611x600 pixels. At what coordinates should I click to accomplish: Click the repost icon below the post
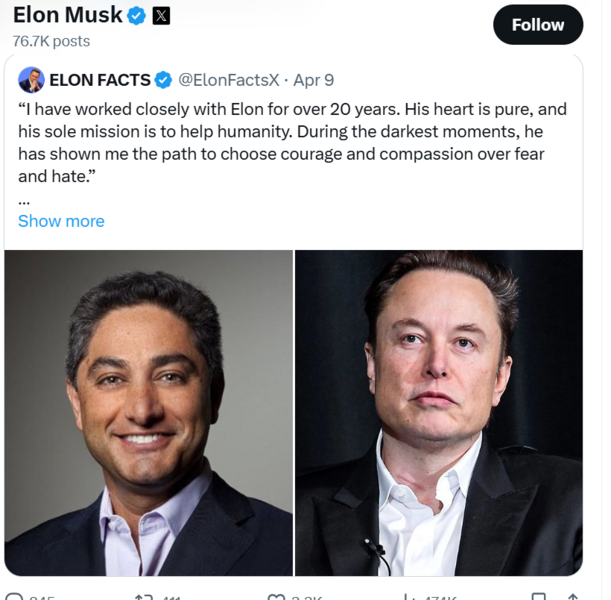click(x=143, y=596)
